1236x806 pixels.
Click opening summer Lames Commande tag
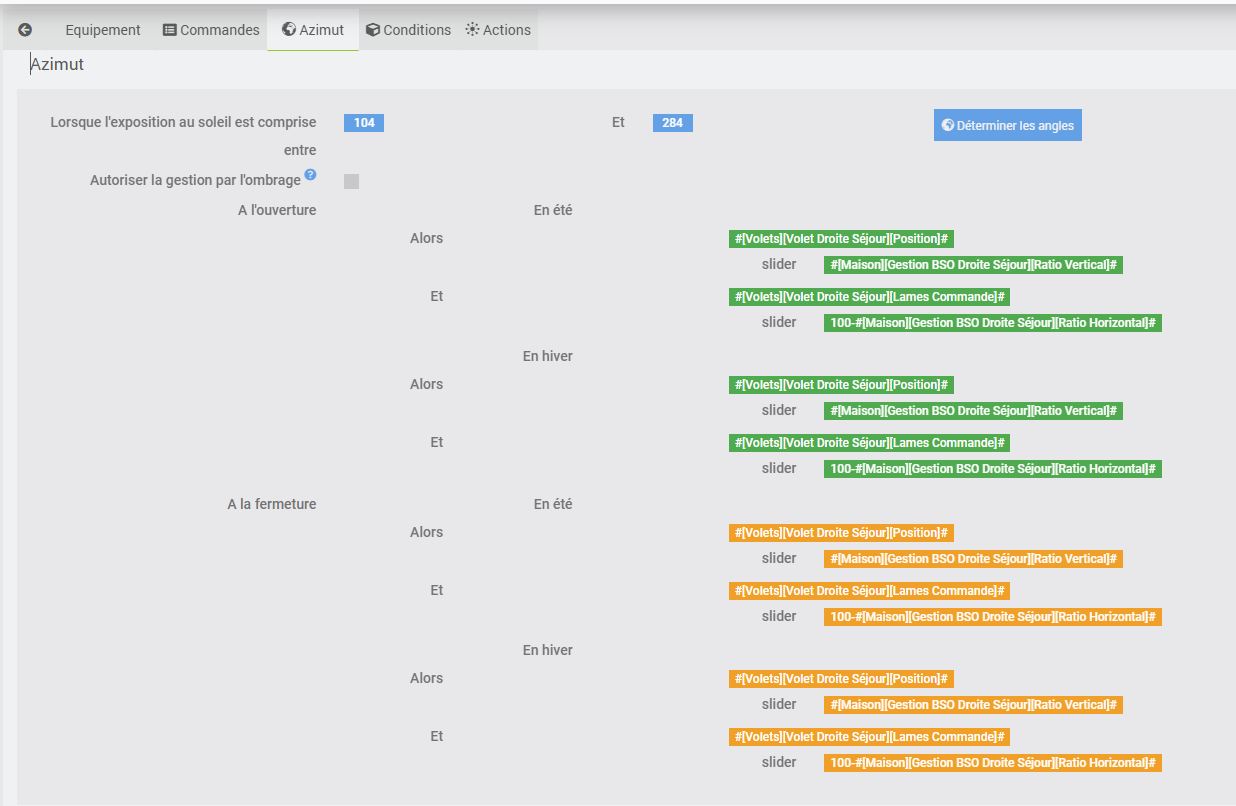point(869,297)
